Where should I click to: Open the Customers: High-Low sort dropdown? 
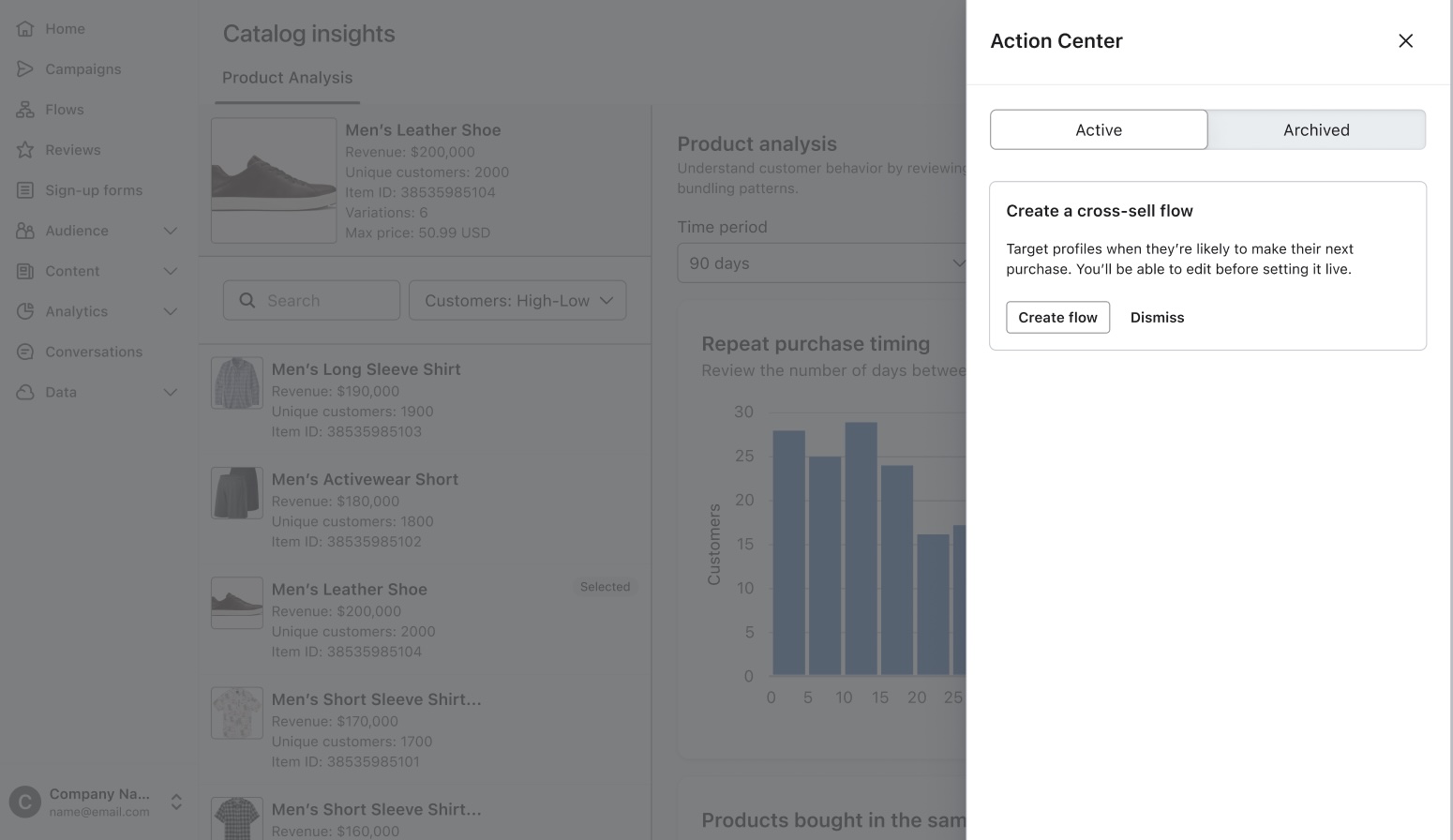517,300
